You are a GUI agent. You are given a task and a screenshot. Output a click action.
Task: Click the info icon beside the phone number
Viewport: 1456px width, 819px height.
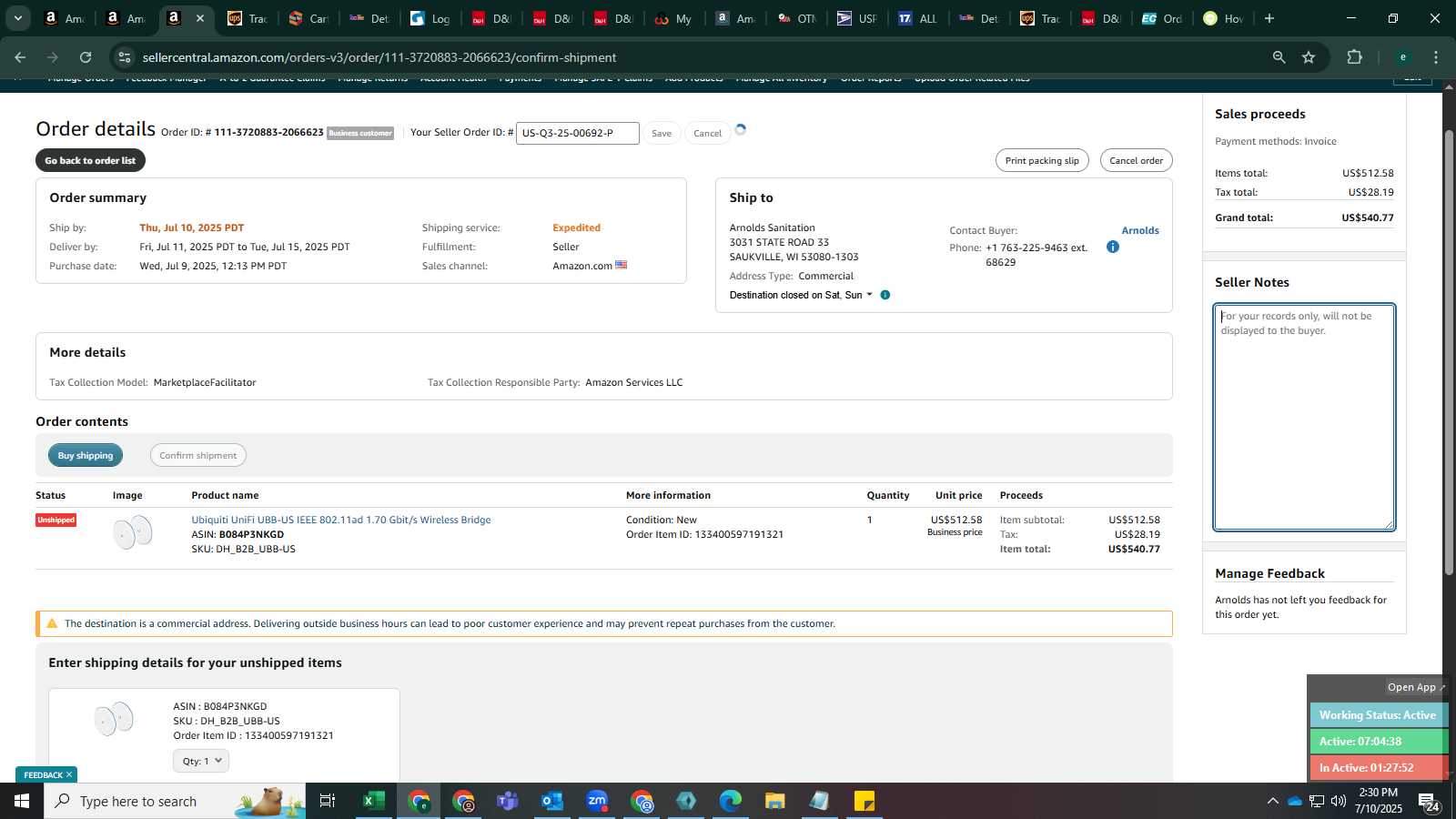[1112, 247]
